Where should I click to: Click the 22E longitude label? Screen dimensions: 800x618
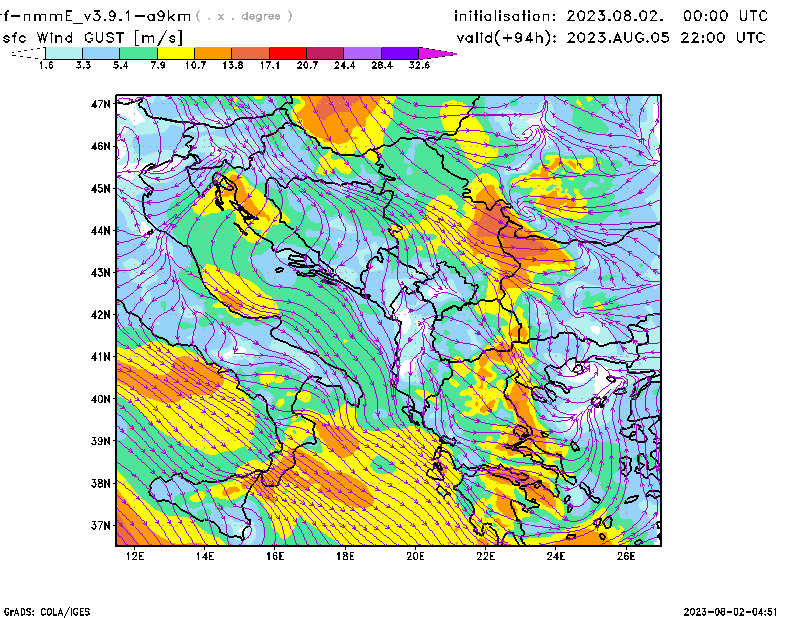click(486, 556)
